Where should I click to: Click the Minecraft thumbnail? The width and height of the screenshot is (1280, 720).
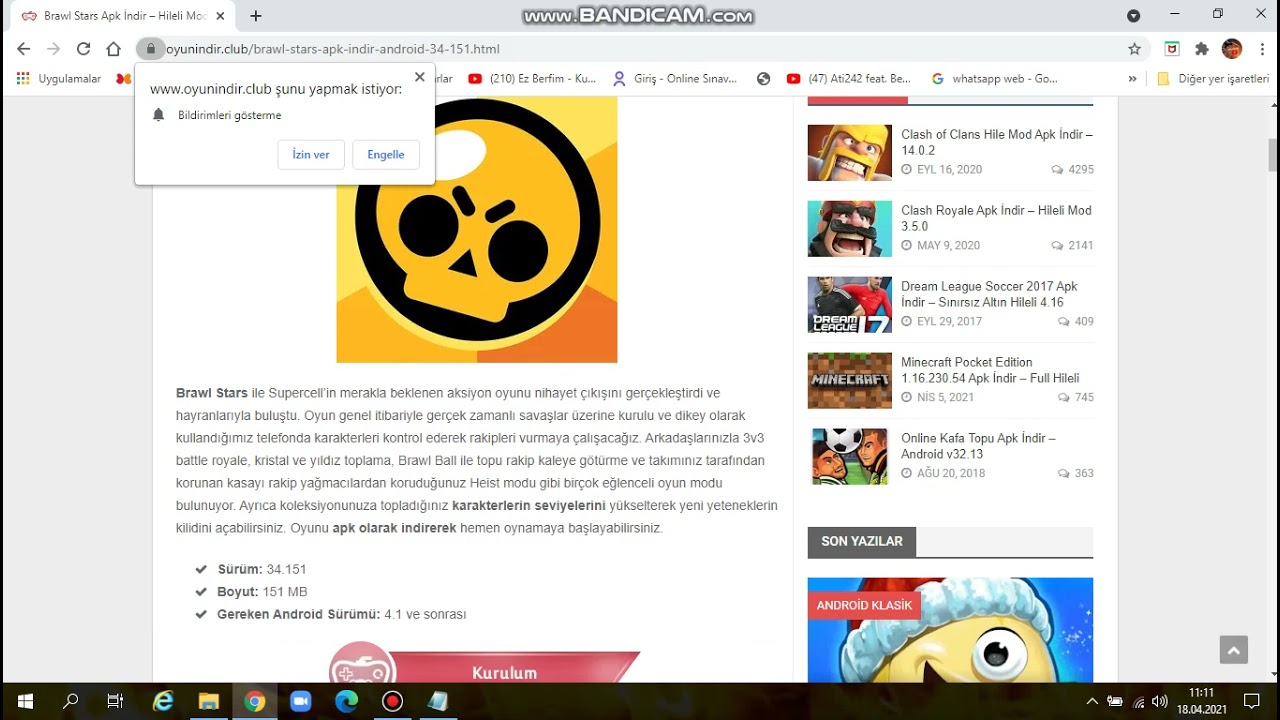(849, 381)
